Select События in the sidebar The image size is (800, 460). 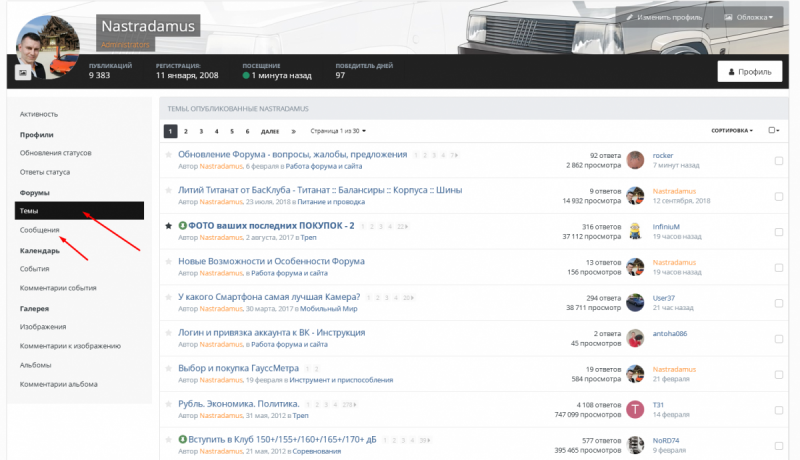click(35, 269)
